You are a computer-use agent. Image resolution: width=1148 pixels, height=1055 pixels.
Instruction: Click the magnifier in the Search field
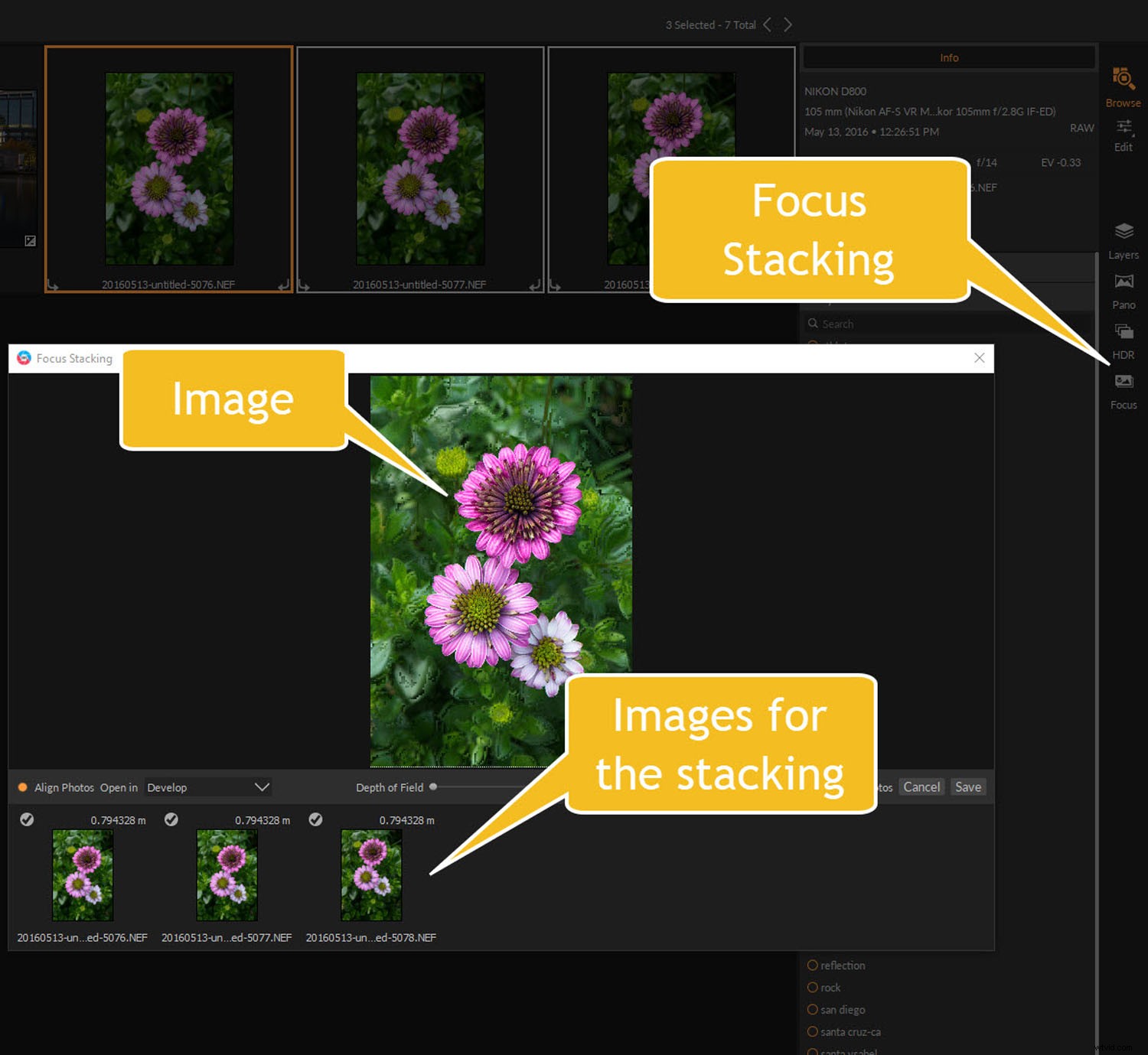pyautogui.click(x=814, y=324)
